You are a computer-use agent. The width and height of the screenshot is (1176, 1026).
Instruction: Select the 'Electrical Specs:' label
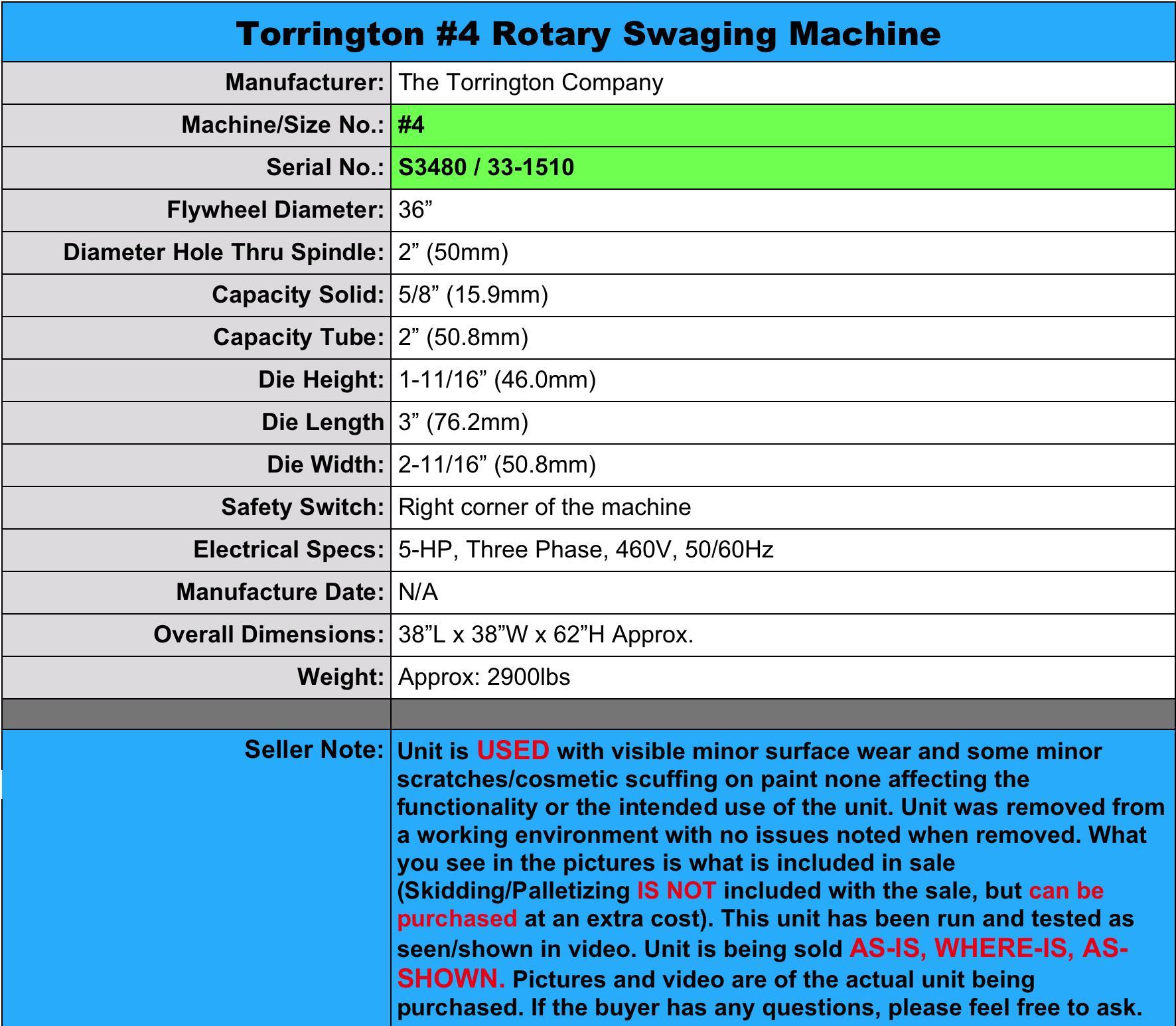(289, 550)
